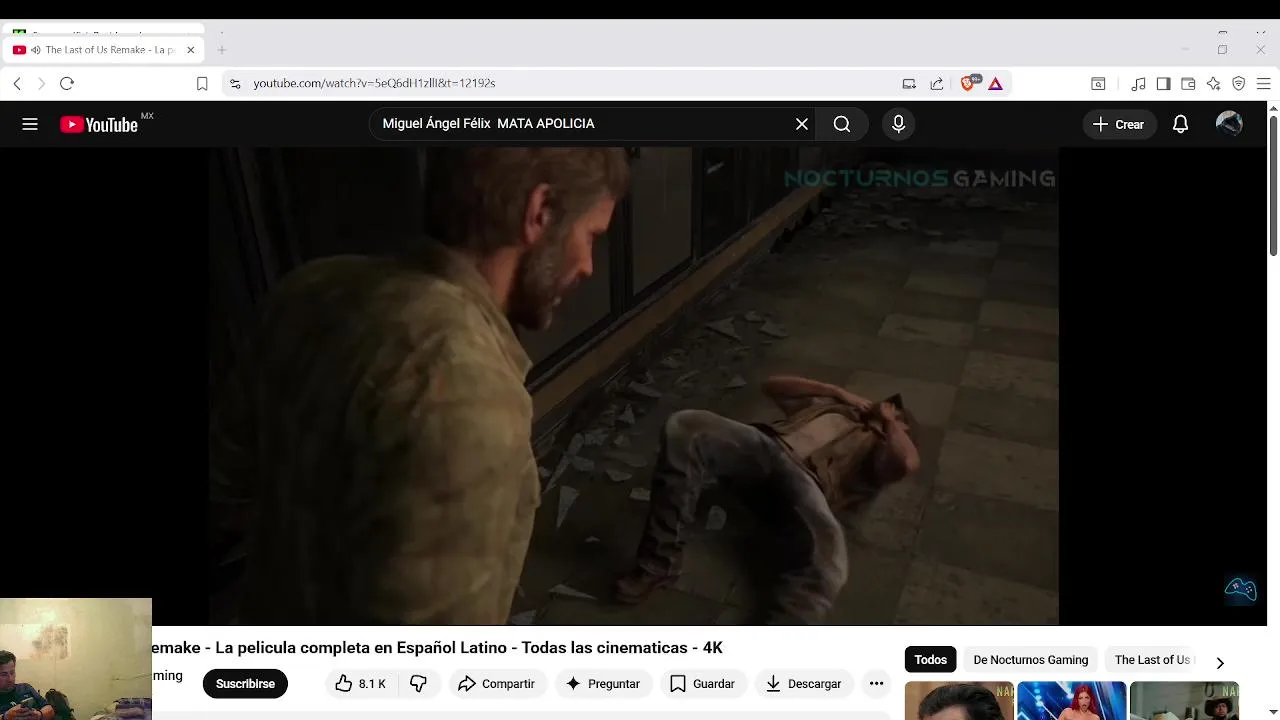Start voice search with microphone icon
This screenshot has height=720, width=1280.
click(898, 124)
